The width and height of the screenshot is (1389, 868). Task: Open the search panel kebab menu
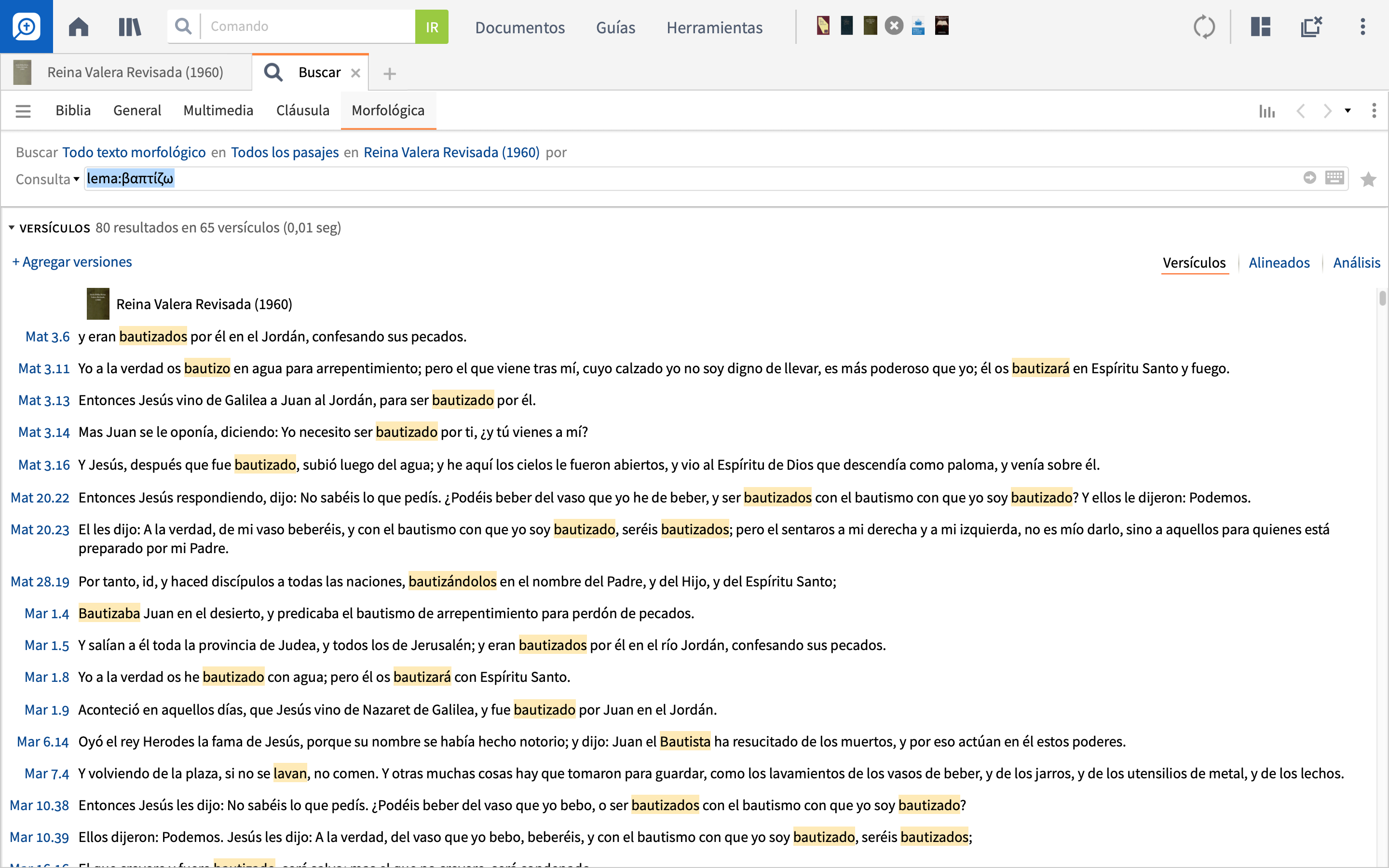(x=1374, y=111)
